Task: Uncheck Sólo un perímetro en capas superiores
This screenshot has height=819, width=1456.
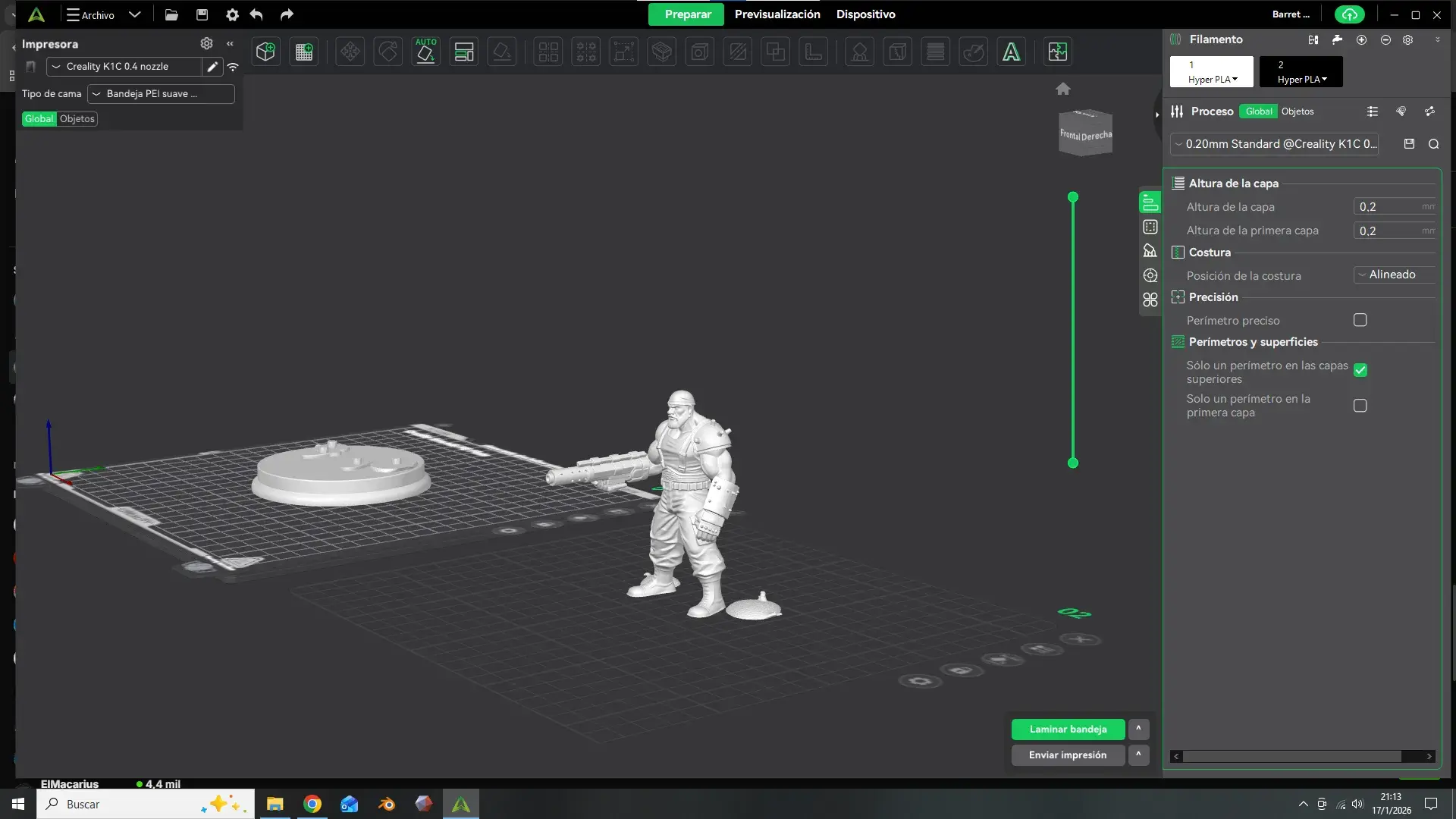Action: click(x=1360, y=370)
